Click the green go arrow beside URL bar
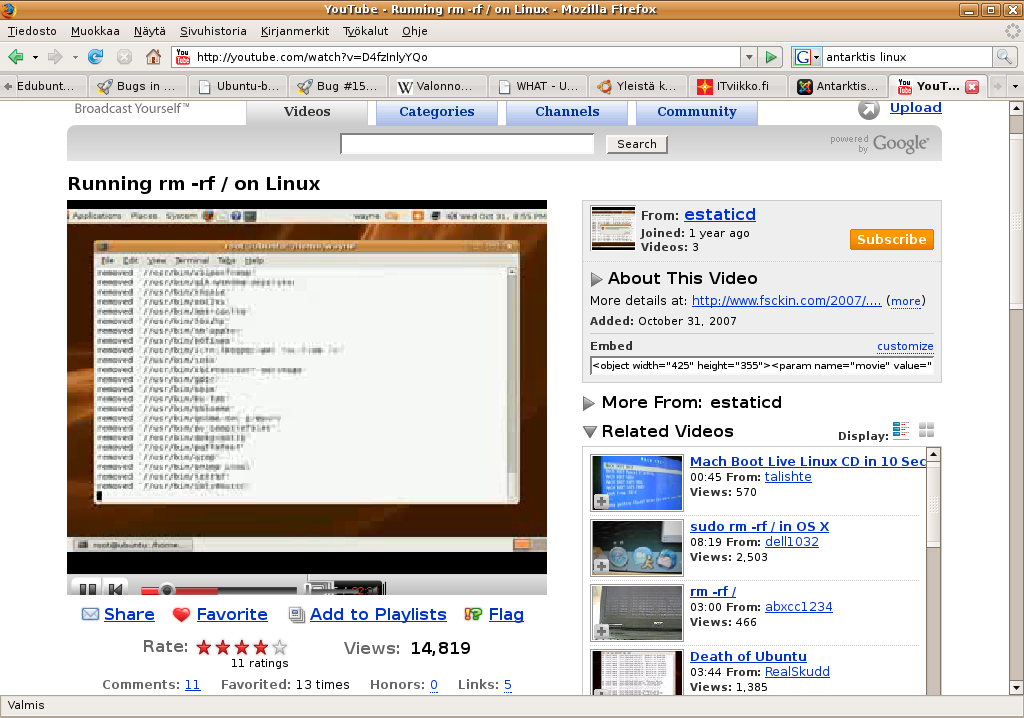Image resolution: width=1024 pixels, height=718 pixels. (x=771, y=57)
